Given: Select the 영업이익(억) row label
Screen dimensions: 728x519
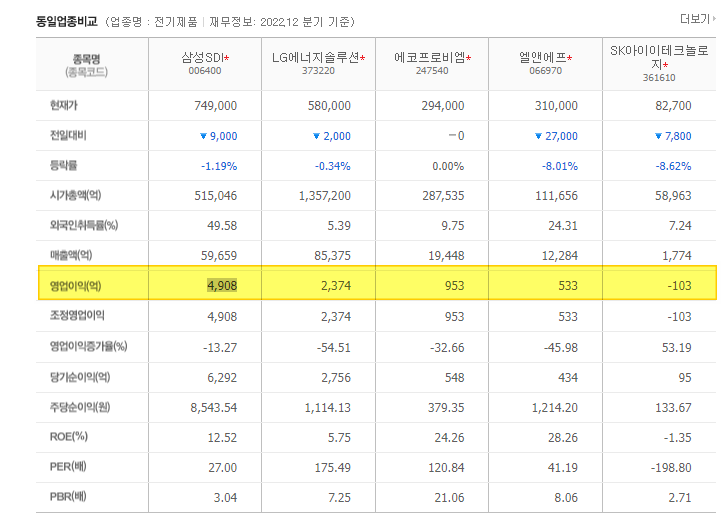Looking at the screenshot, I should [x=75, y=285].
